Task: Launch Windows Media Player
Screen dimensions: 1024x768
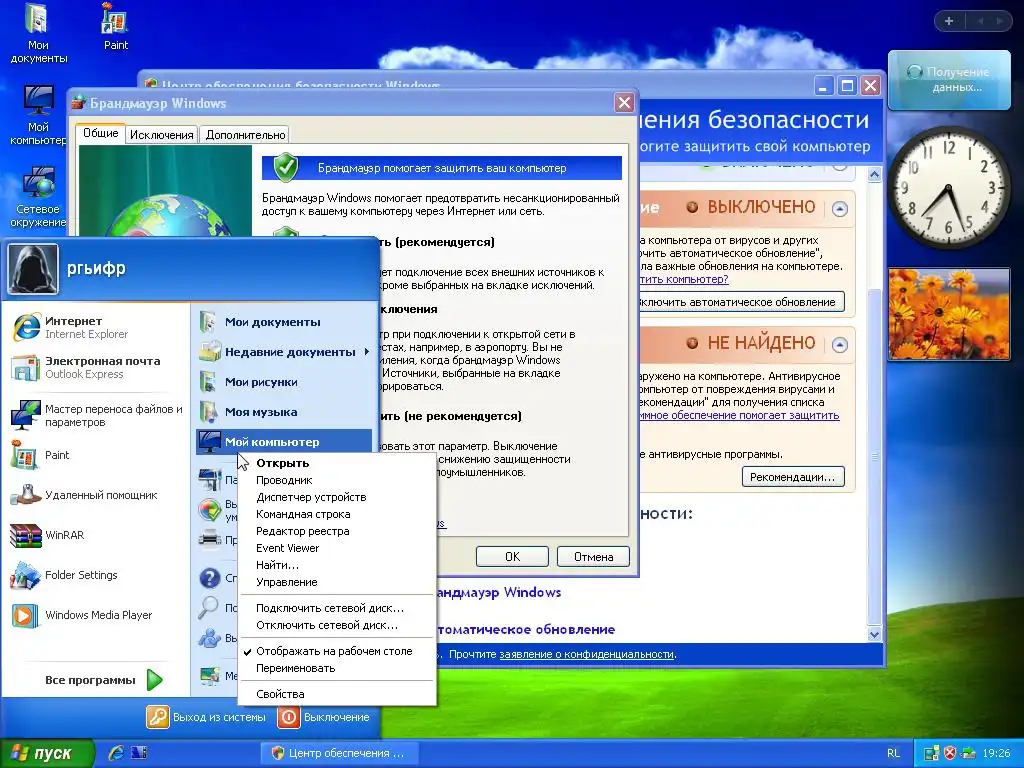Action: pyautogui.click(x=81, y=615)
